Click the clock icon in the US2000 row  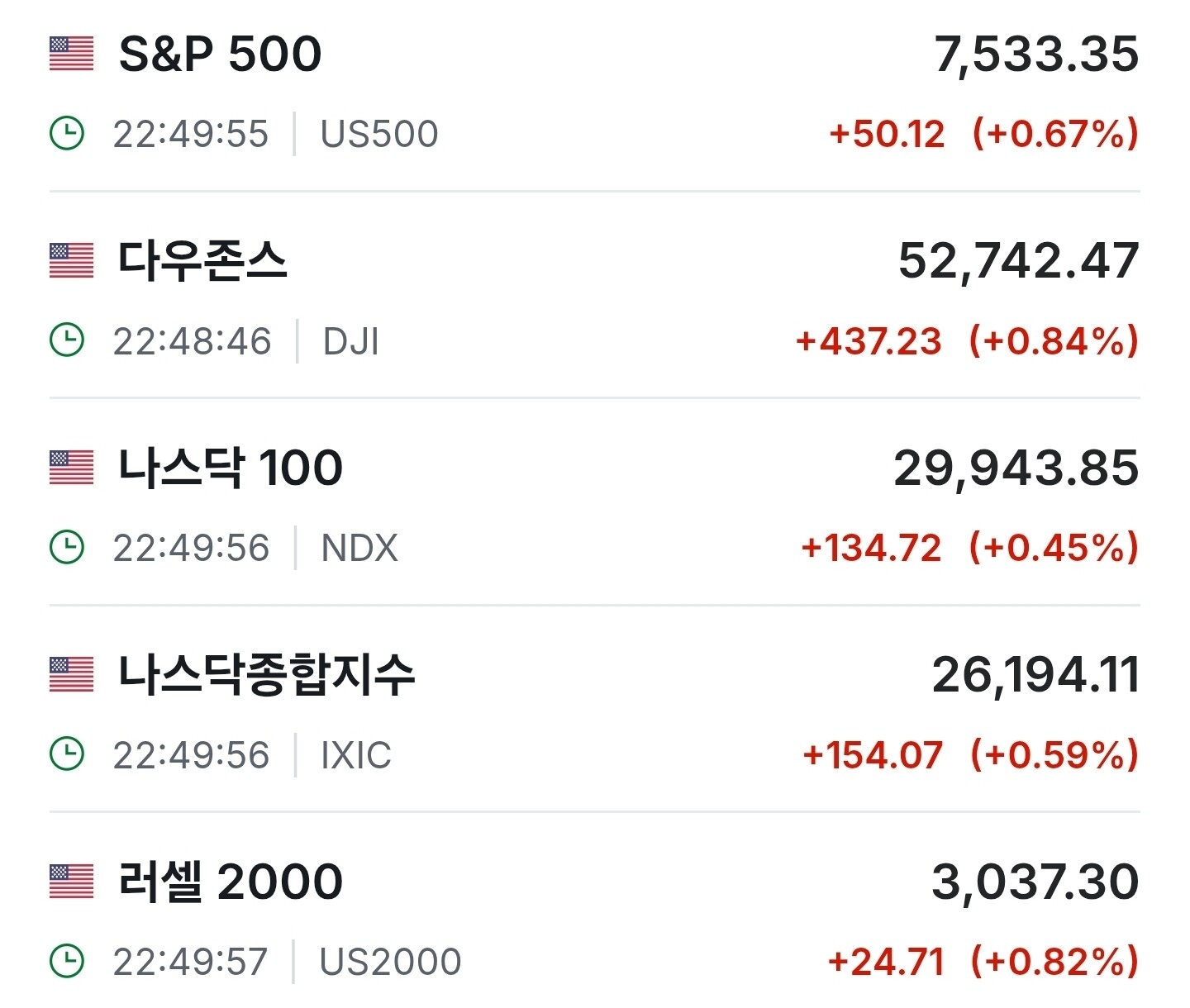(x=67, y=961)
